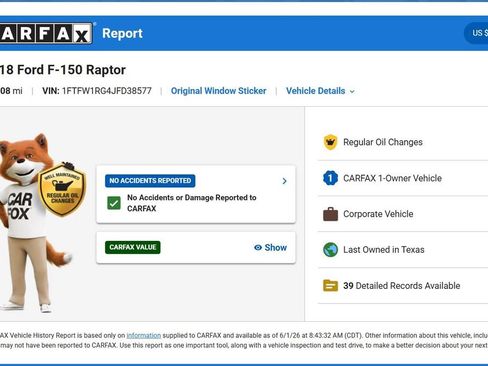Select CARFAX 1-Owner Vehicle row

pyautogui.click(x=403, y=178)
